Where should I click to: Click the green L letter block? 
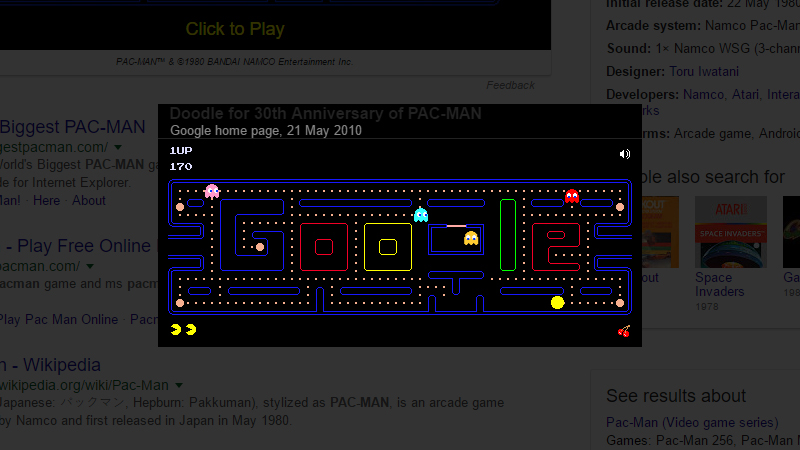[x=508, y=235]
